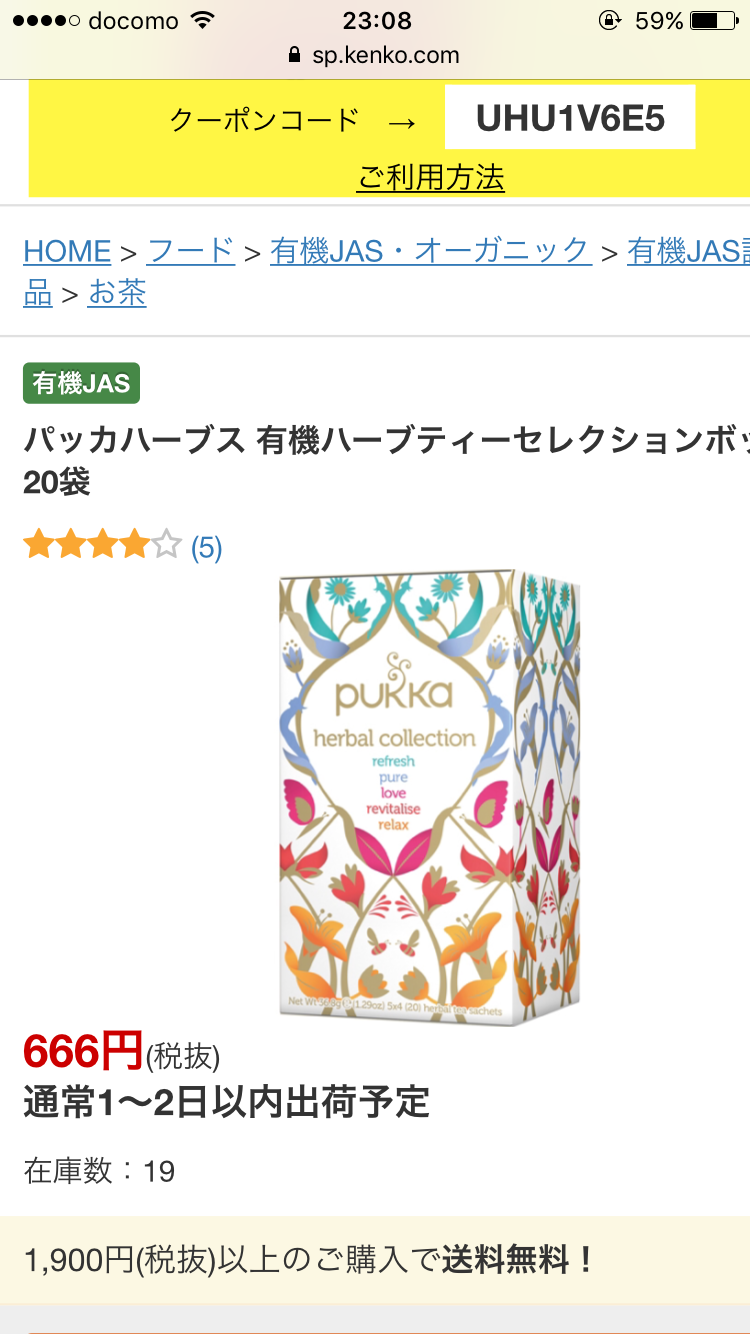Tap the product title パッカハーブス text
The image size is (750, 1334).
click(x=135, y=440)
